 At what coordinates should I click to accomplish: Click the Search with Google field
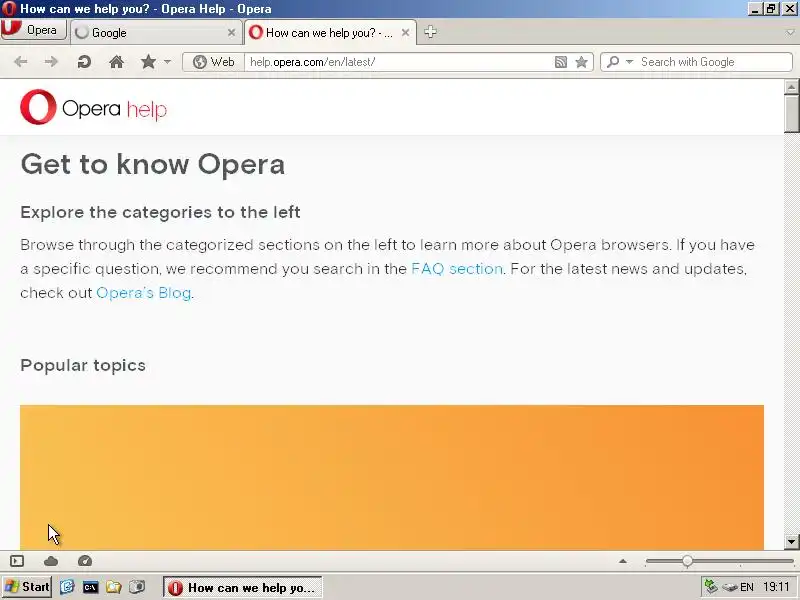coord(714,62)
